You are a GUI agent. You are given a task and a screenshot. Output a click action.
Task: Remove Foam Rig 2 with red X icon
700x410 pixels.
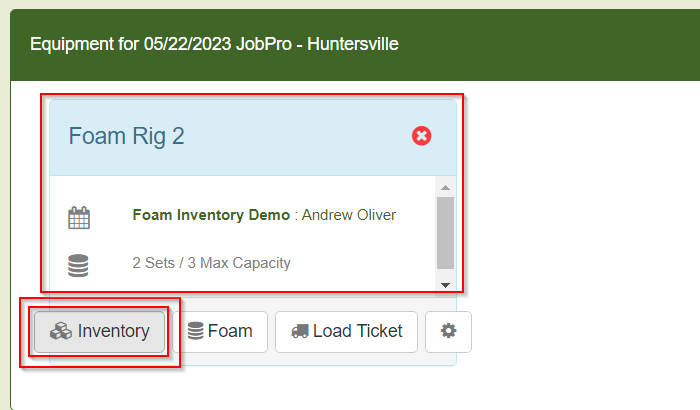pos(422,136)
